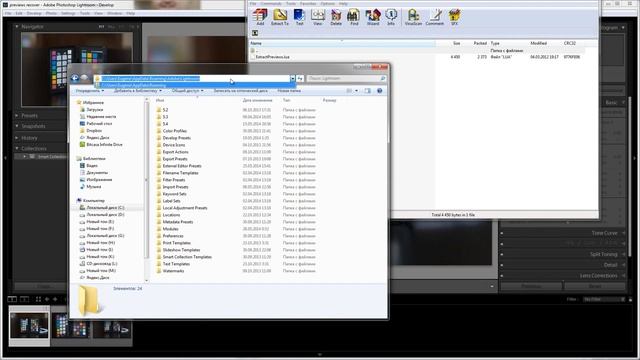Click the Explorer help question-mark icon
Screen dimensions: 640x360
[x=380, y=91]
